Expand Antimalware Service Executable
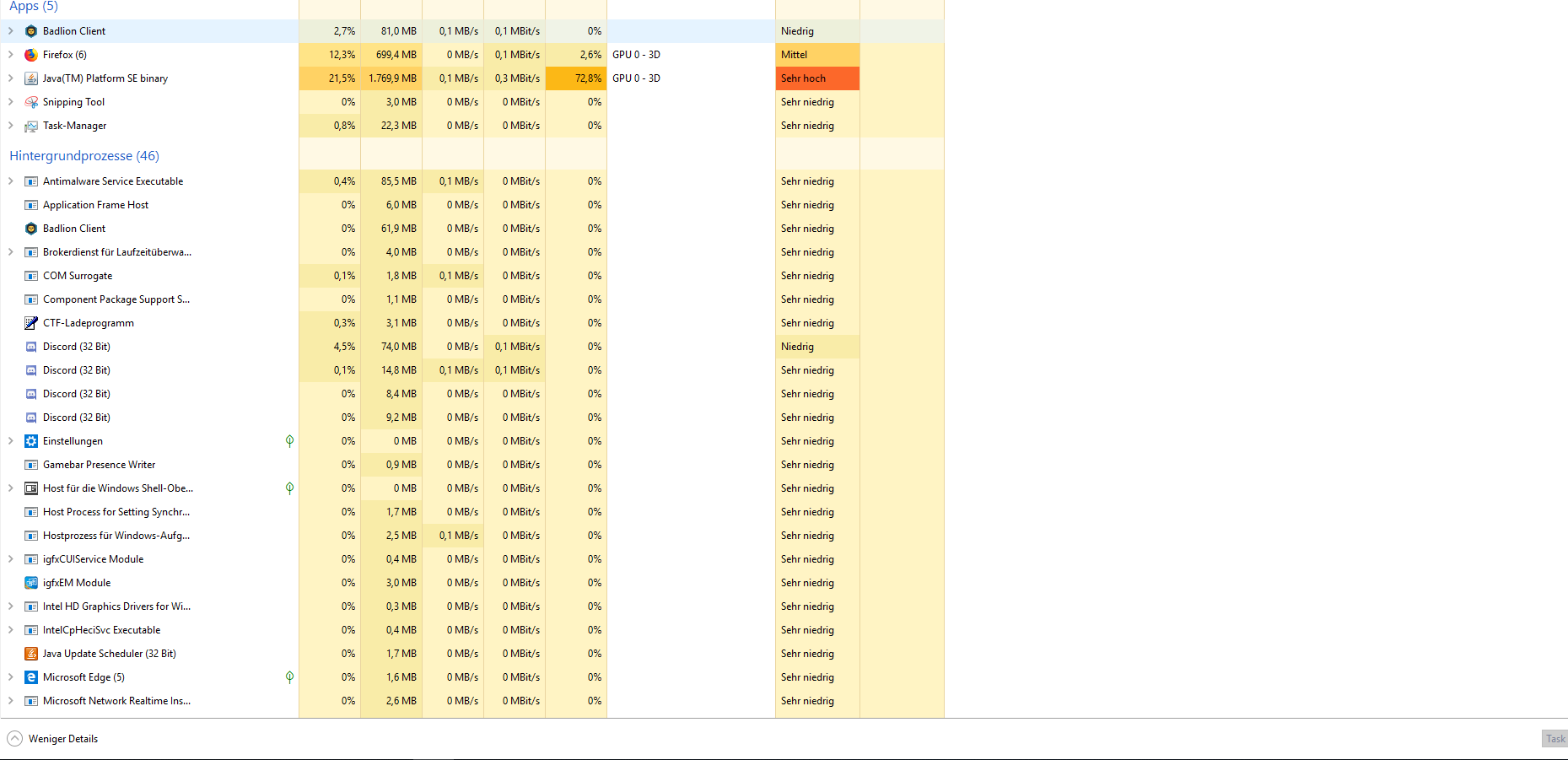Screen dimensions: 1568x760 (x=10, y=181)
